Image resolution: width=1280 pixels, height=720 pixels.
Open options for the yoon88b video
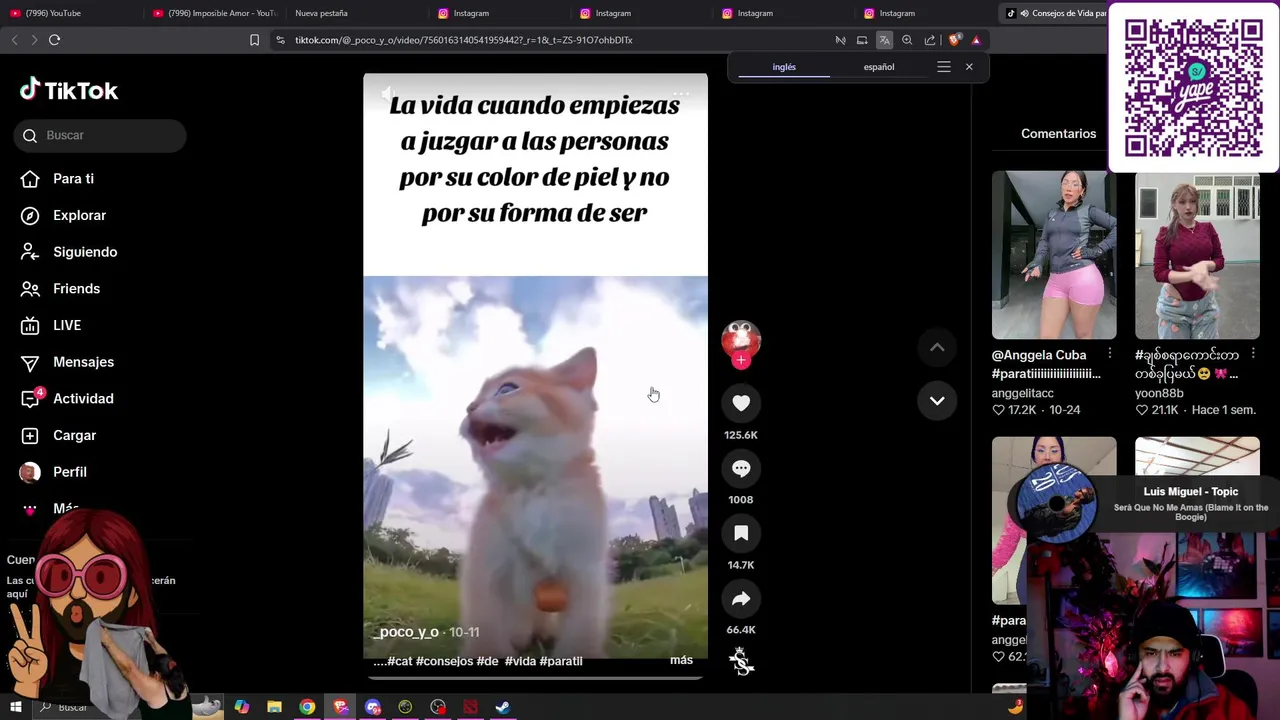click(x=1252, y=354)
